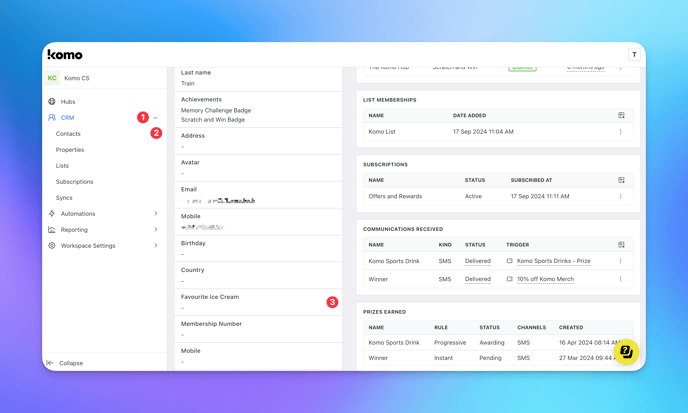
Task: Click the Workspace Settings gear icon
Action: click(x=52, y=246)
